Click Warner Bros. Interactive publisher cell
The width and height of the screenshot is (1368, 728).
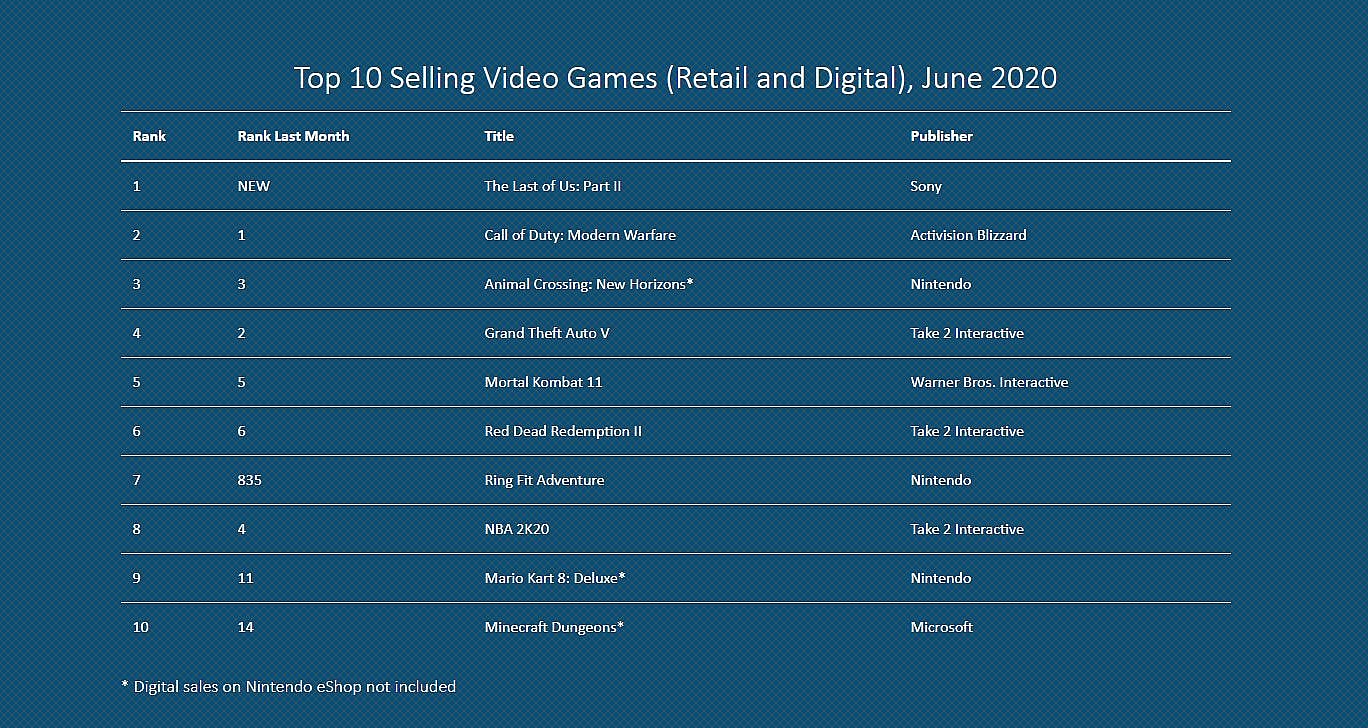coord(989,382)
